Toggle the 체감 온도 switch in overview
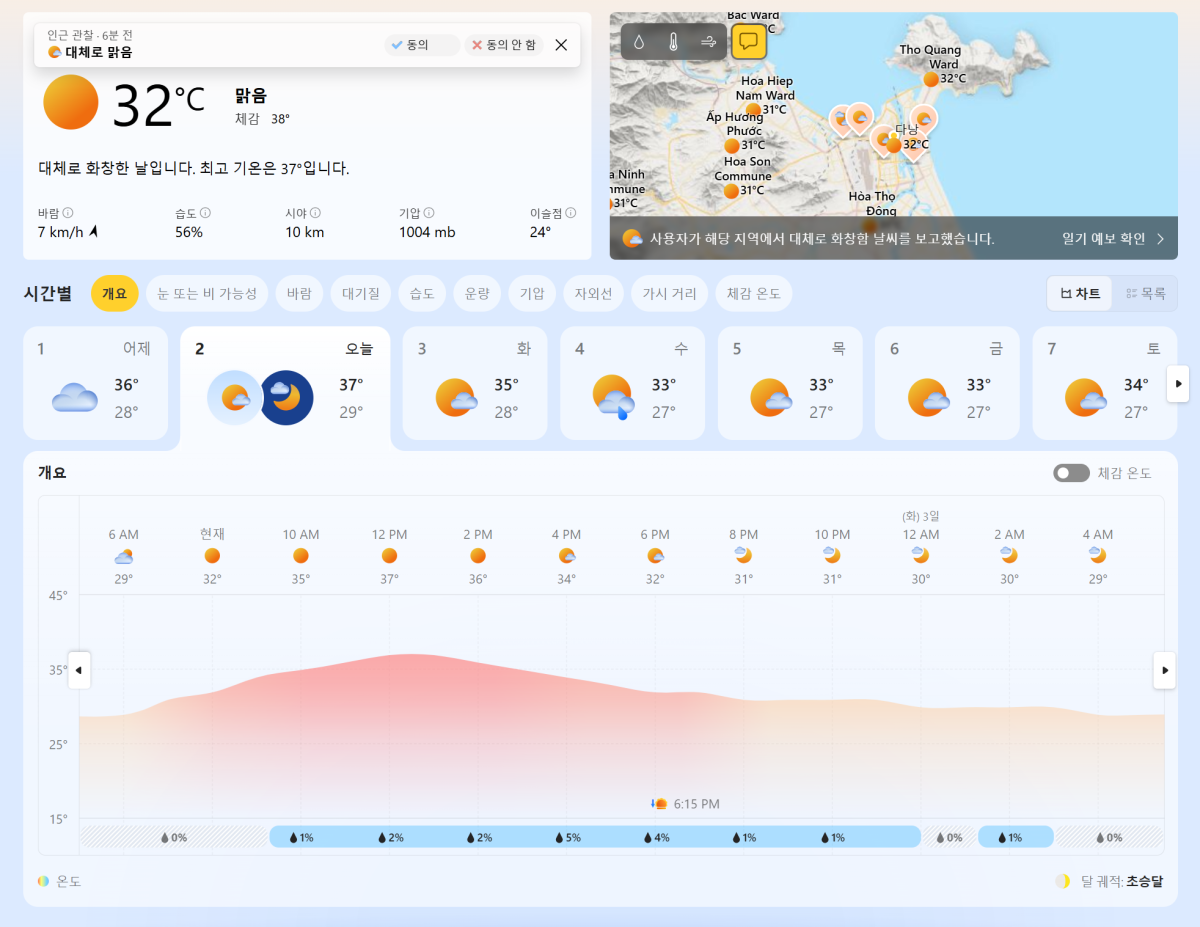The height and width of the screenshot is (927, 1200). [1071, 473]
